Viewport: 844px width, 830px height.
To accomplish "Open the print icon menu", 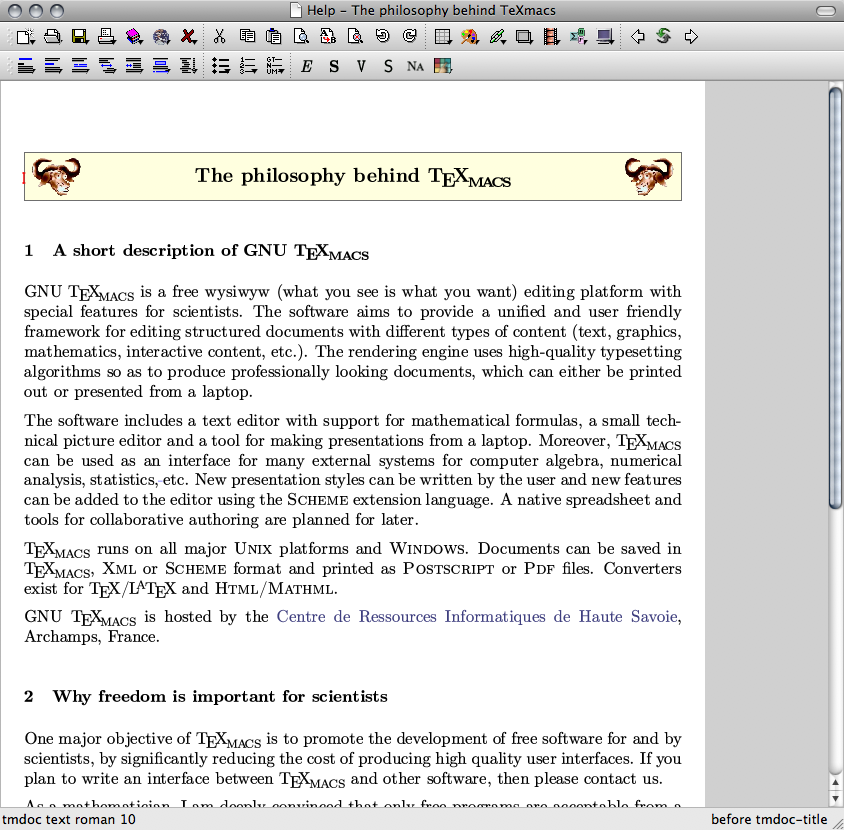I will [x=107, y=37].
